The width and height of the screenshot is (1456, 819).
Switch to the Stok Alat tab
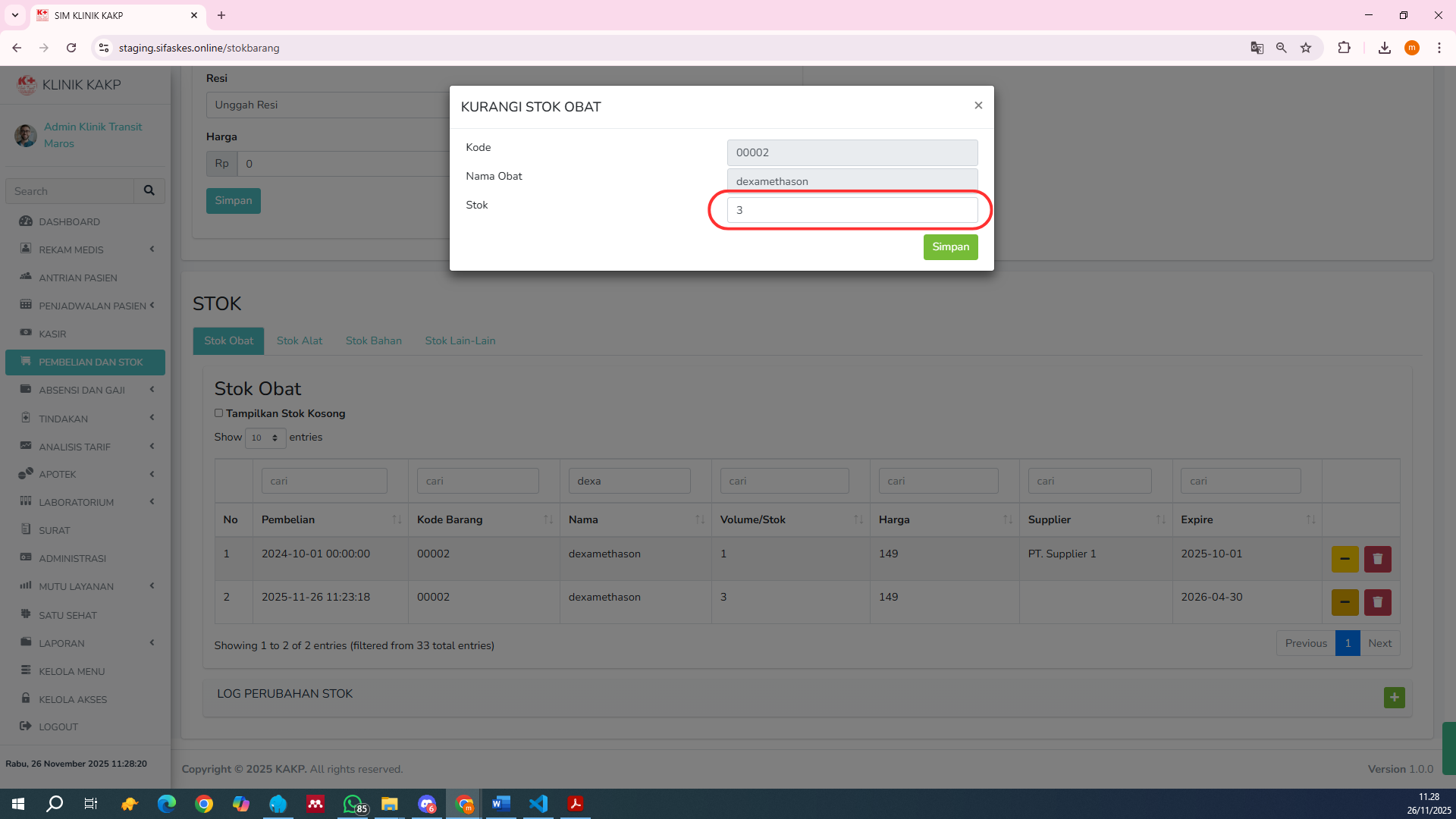pyautogui.click(x=300, y=340)
